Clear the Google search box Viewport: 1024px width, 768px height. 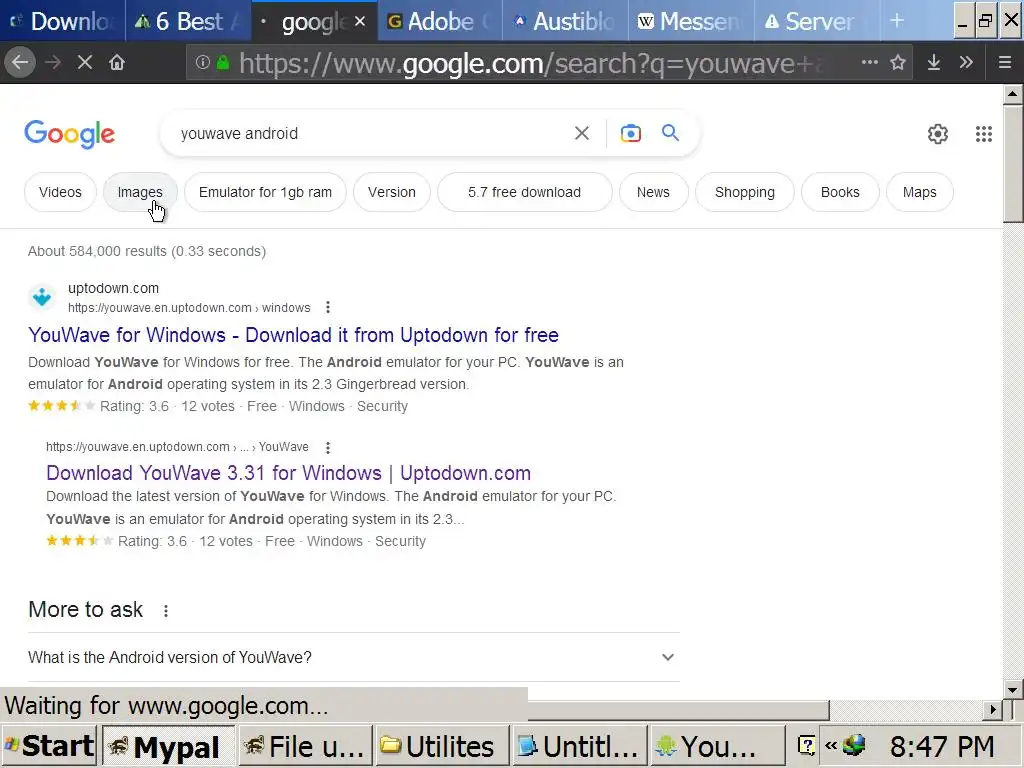581,133
